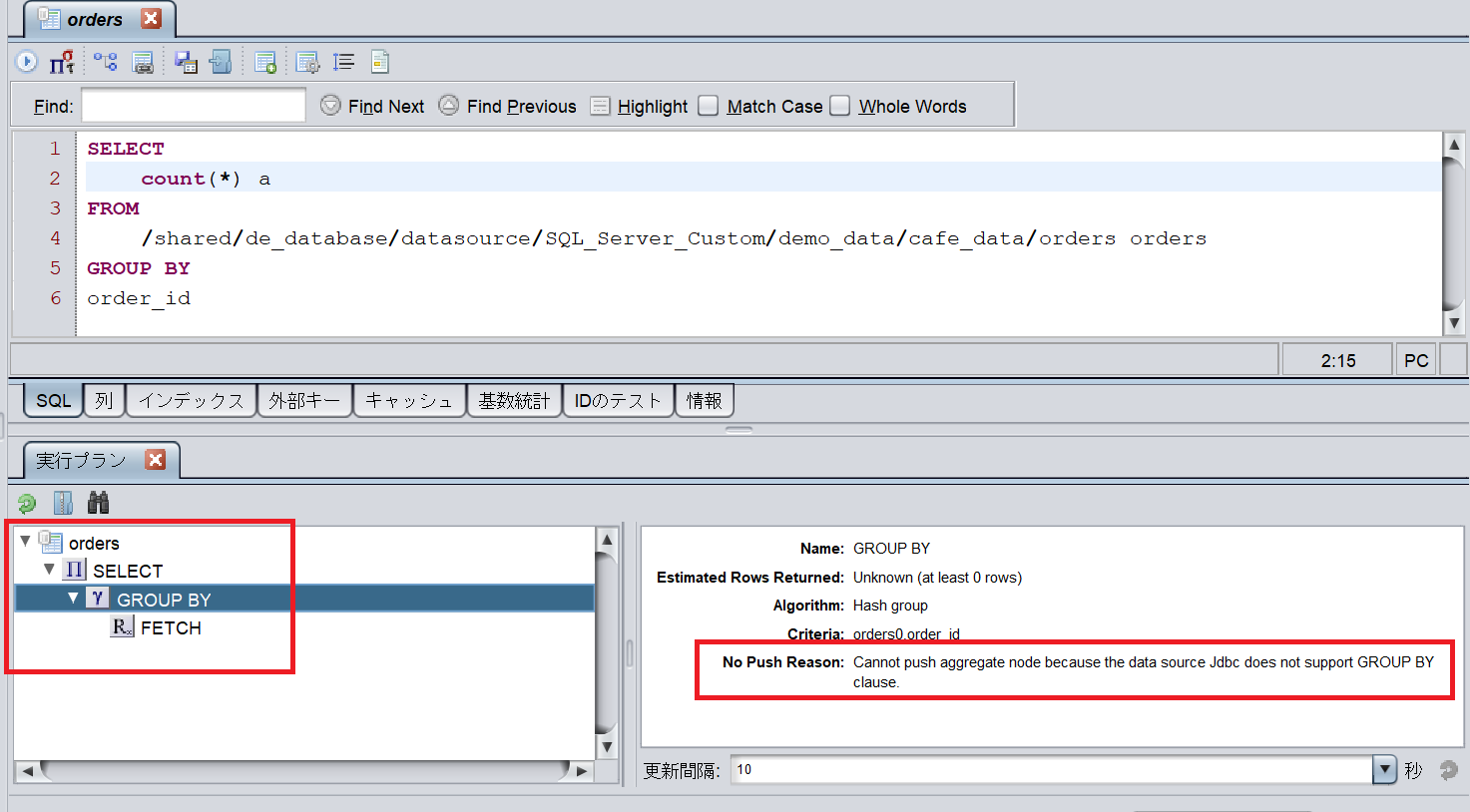The image size is (1470, 812).
Task: Open the refresh interval dropdown arrow
Action: [1384, 769]
